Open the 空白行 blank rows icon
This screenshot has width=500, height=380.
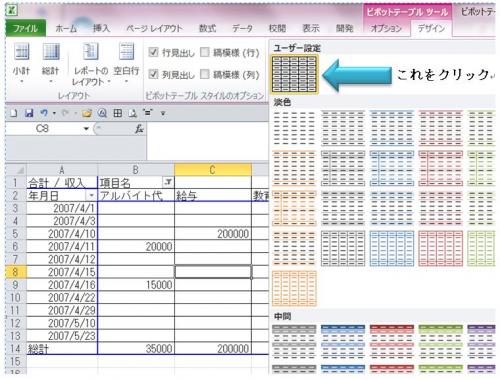(126, 63)
